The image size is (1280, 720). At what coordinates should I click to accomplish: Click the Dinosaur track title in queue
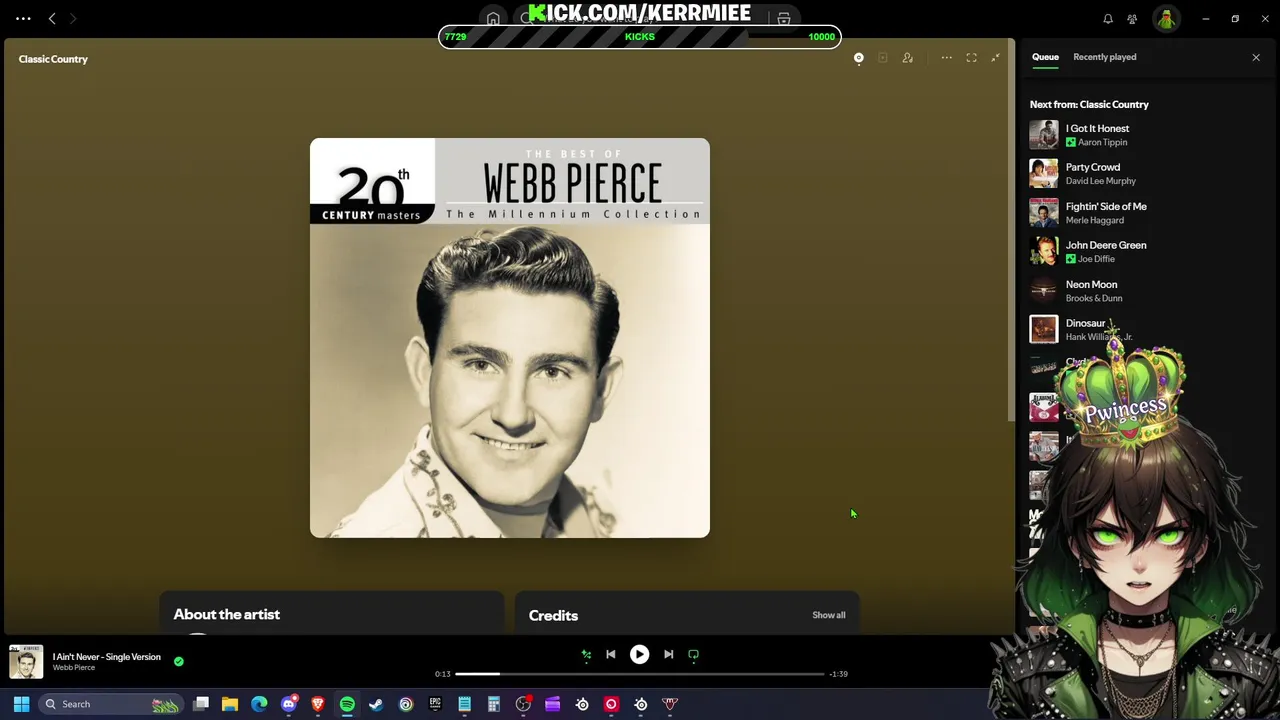coord(1085,323)
